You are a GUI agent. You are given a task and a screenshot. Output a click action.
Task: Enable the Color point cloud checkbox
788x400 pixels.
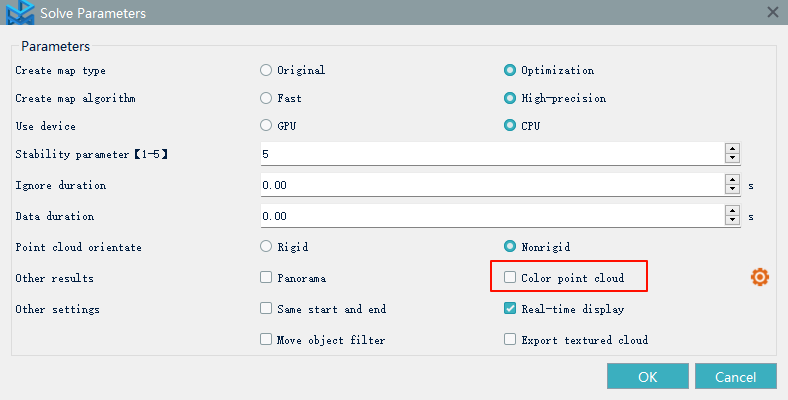pyautogui.click(x=511, y=278)
